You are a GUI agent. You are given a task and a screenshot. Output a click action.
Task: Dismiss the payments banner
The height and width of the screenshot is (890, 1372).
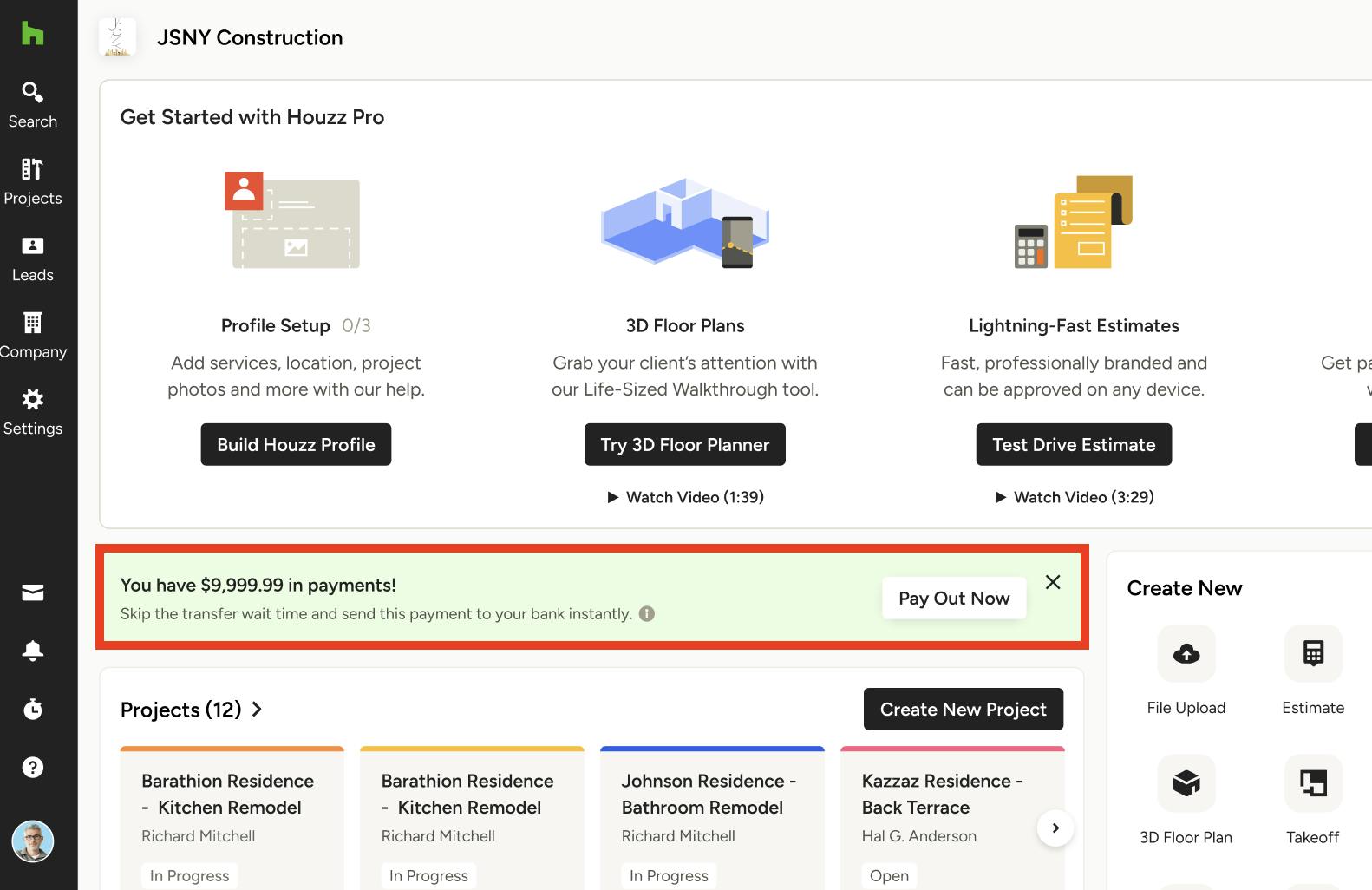(x=1053, y=582)
